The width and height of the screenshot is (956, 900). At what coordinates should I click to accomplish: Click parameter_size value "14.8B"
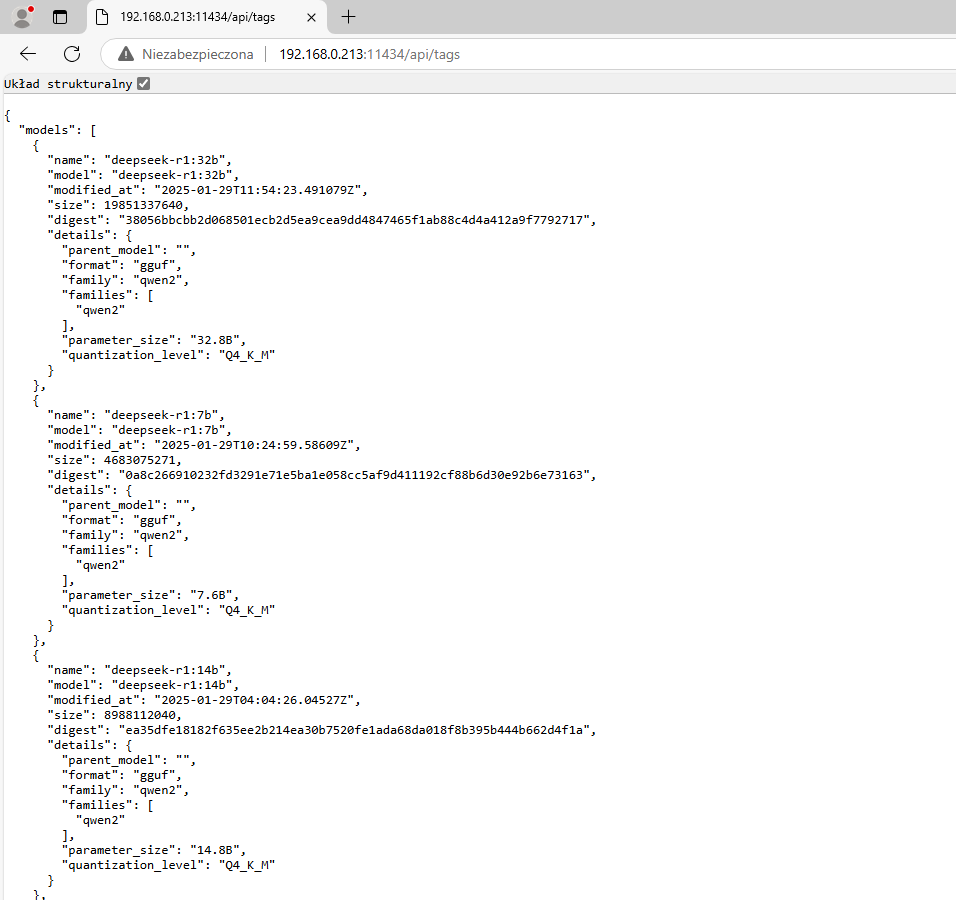pos(215,849)
